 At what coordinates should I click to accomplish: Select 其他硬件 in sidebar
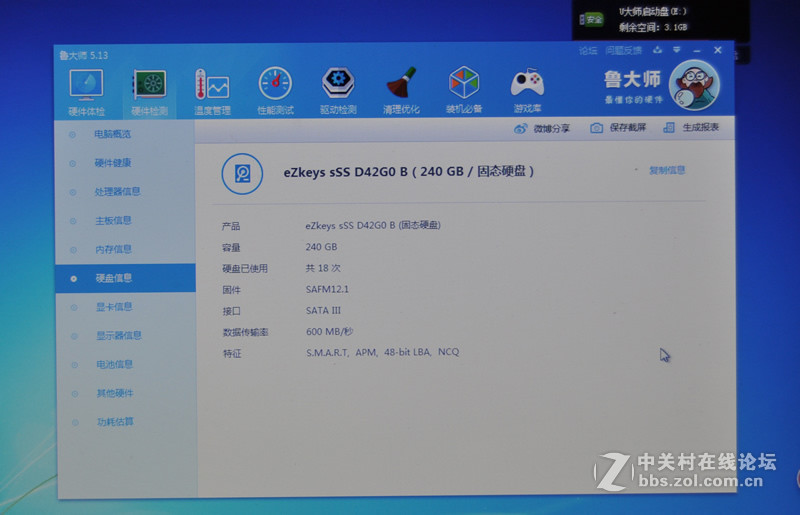click(115, 393)
